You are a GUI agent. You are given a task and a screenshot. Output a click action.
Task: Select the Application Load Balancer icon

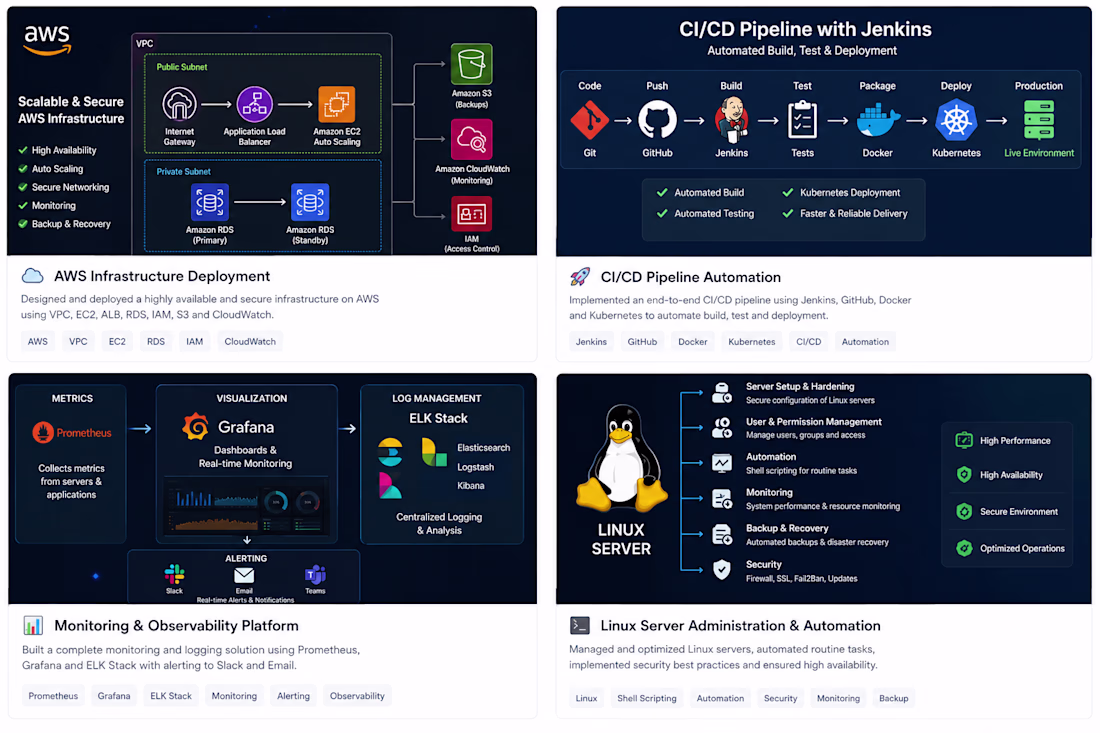coord(255,105)
